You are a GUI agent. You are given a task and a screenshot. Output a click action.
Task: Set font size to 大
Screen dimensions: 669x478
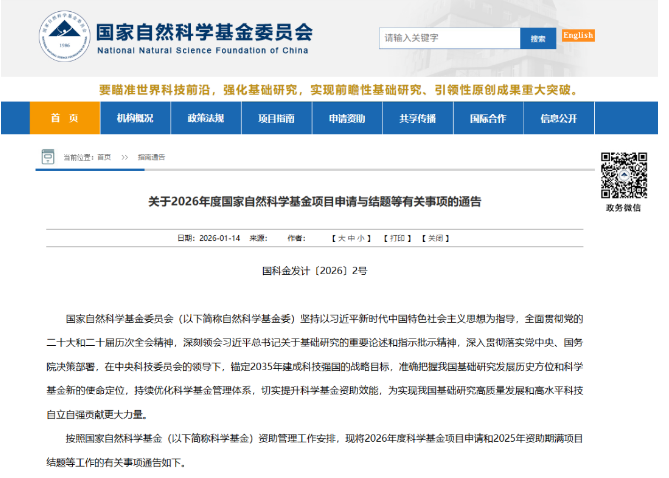click(342, 238)
